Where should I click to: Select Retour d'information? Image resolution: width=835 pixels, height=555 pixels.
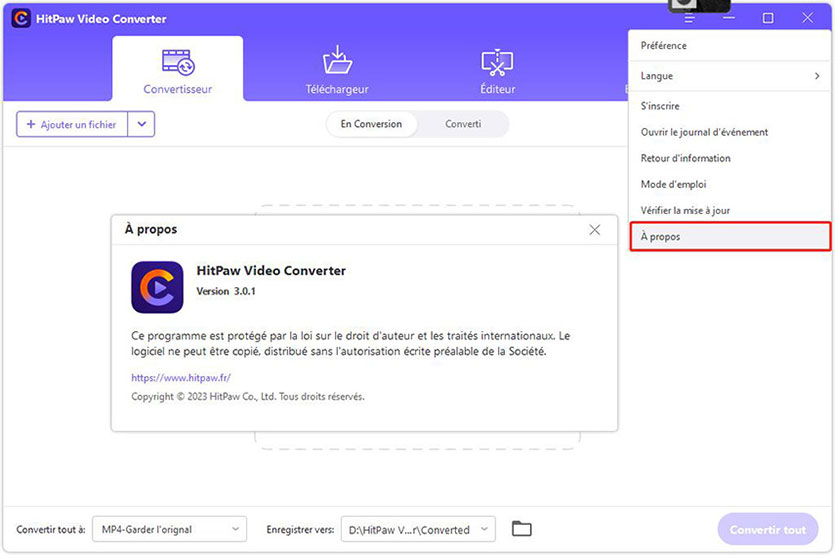point(729,158)
